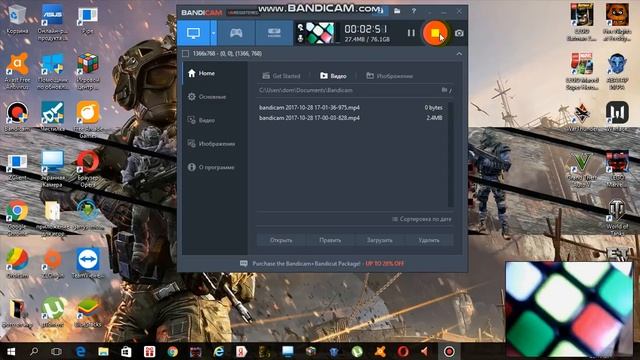
Task: Pause the recording
Action: (411, 33)
